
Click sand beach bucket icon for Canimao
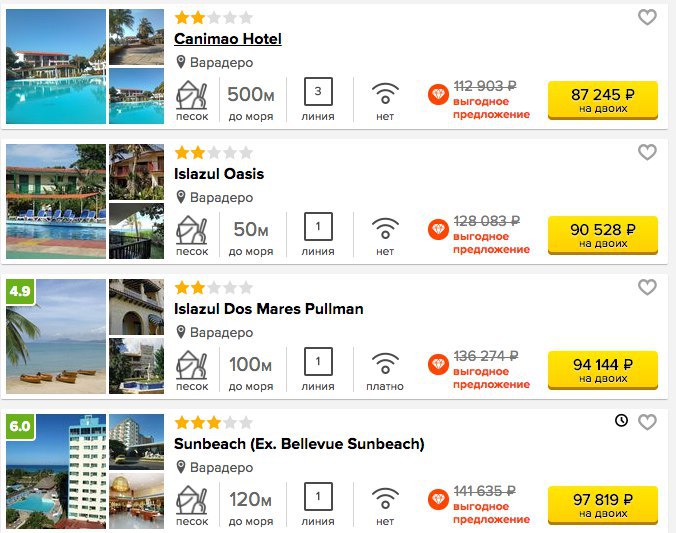[192, 95]
